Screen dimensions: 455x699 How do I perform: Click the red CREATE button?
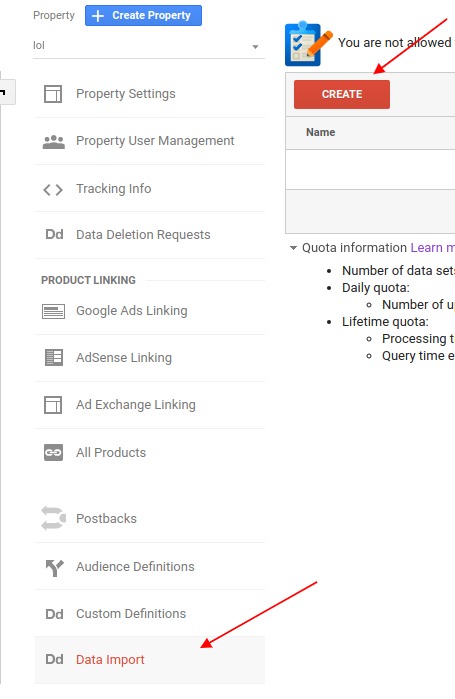pos(342,95)
